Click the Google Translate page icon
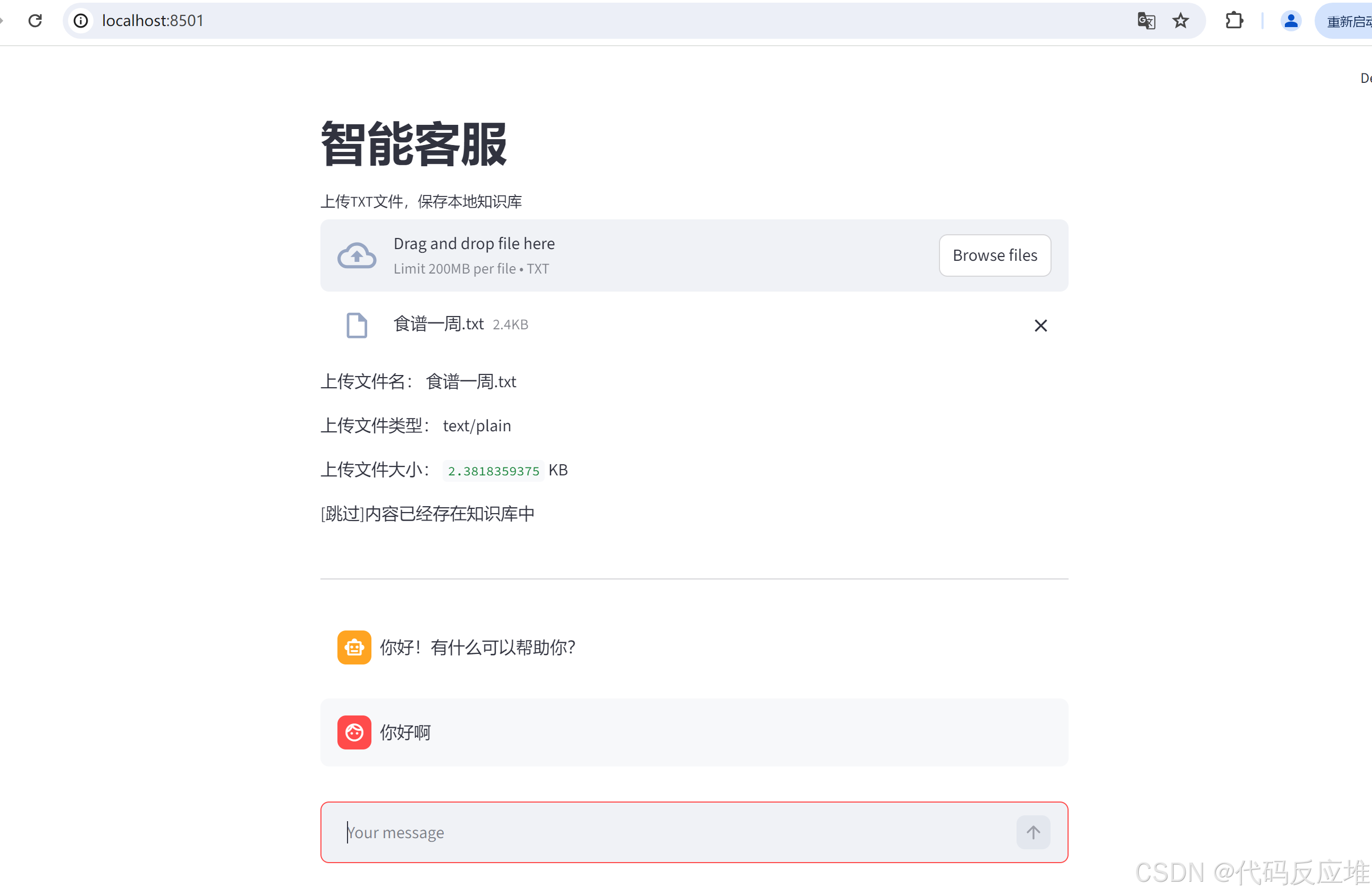The image size is (1372, 895). [1146, 21]
